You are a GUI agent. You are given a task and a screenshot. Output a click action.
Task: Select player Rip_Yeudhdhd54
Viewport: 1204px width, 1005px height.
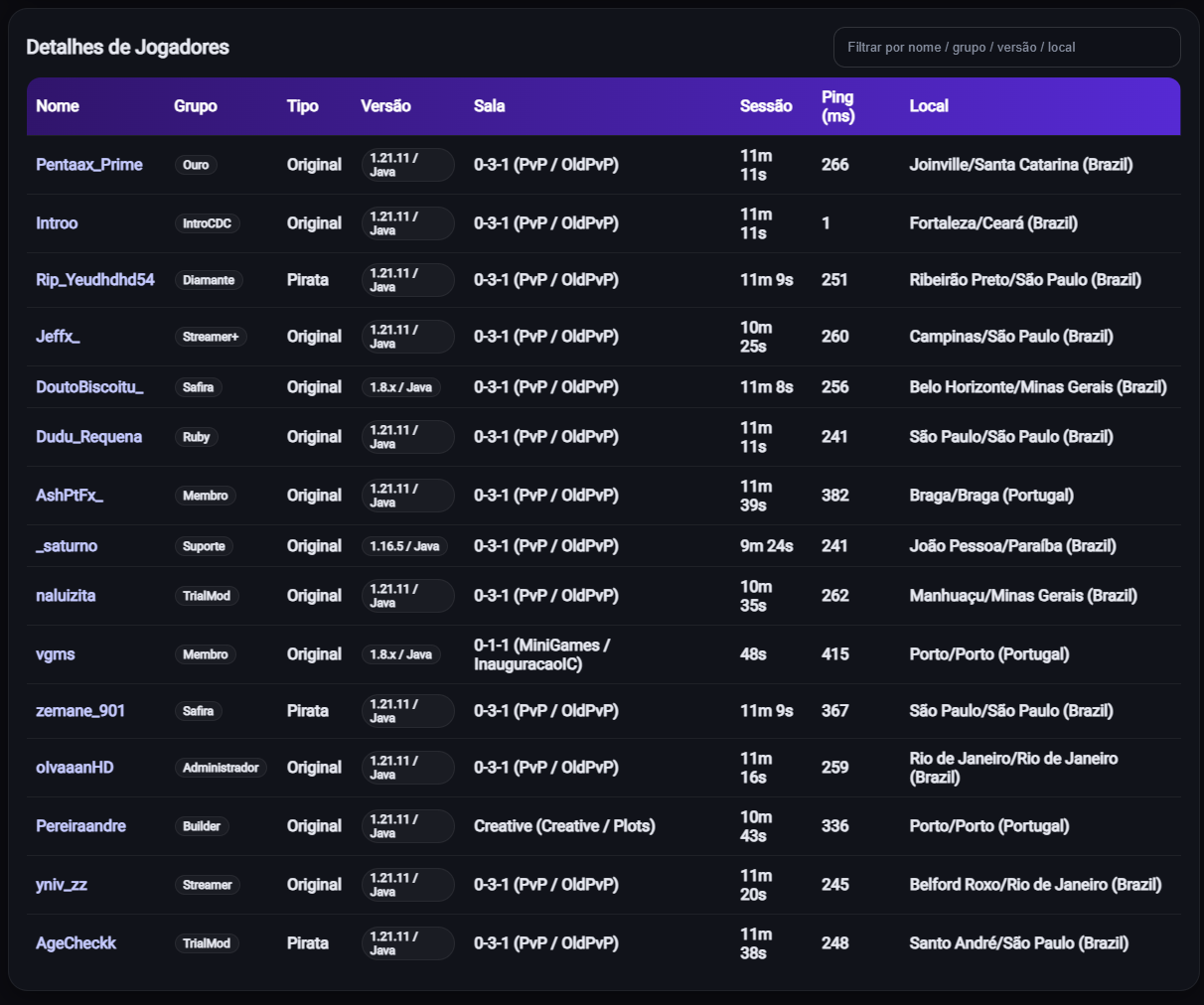(94, 280)
